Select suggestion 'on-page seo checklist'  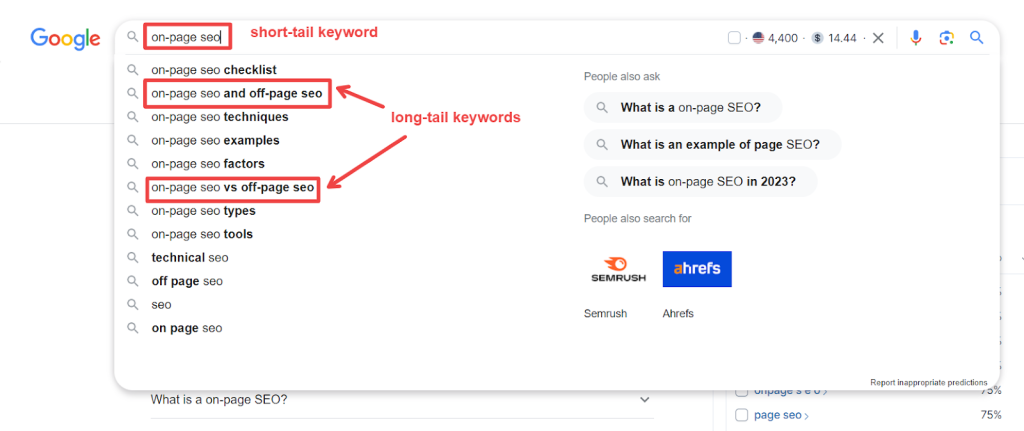click(x=214, y=70)
